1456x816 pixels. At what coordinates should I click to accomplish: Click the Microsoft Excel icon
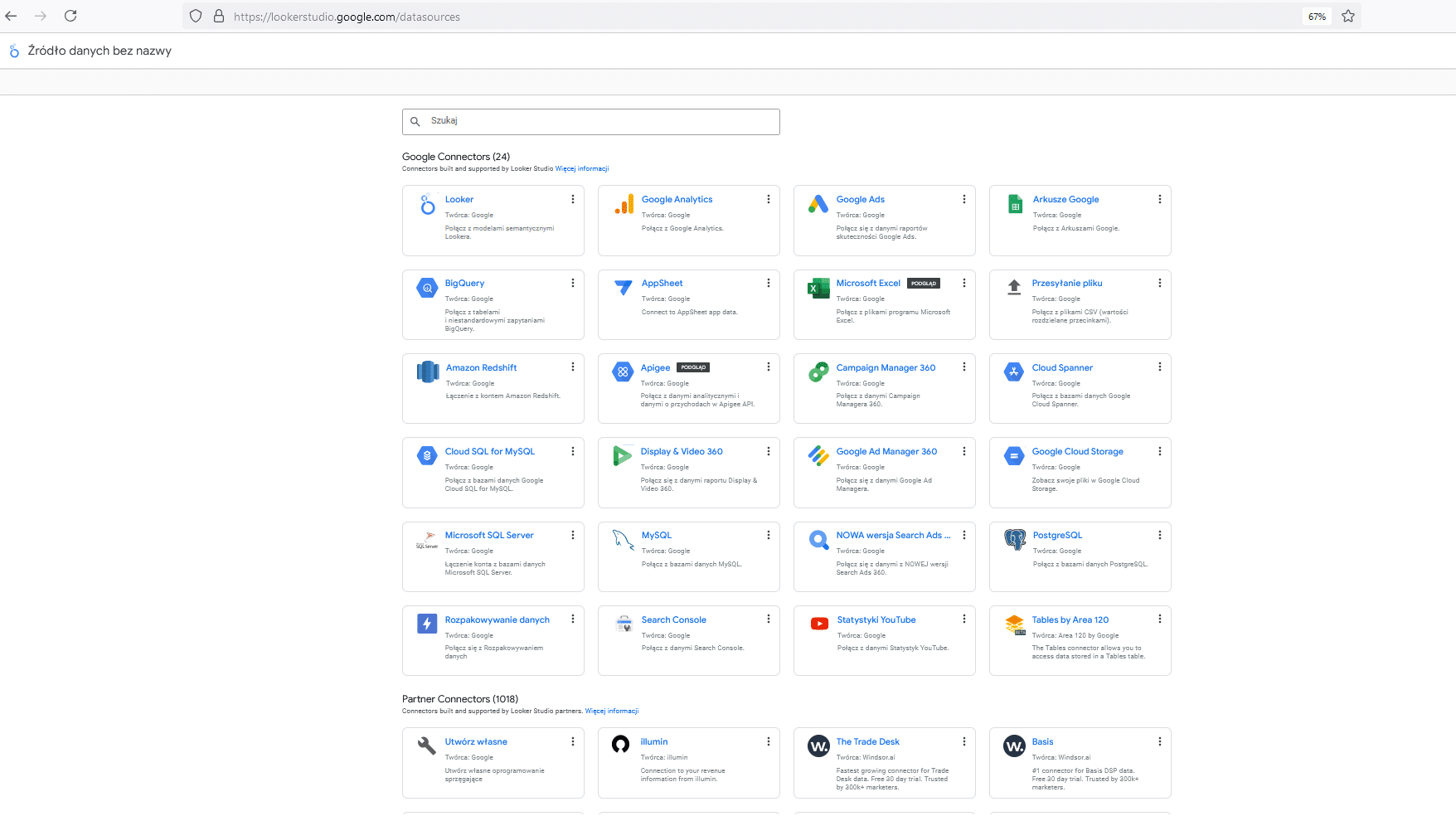click(x=818, y=288)
